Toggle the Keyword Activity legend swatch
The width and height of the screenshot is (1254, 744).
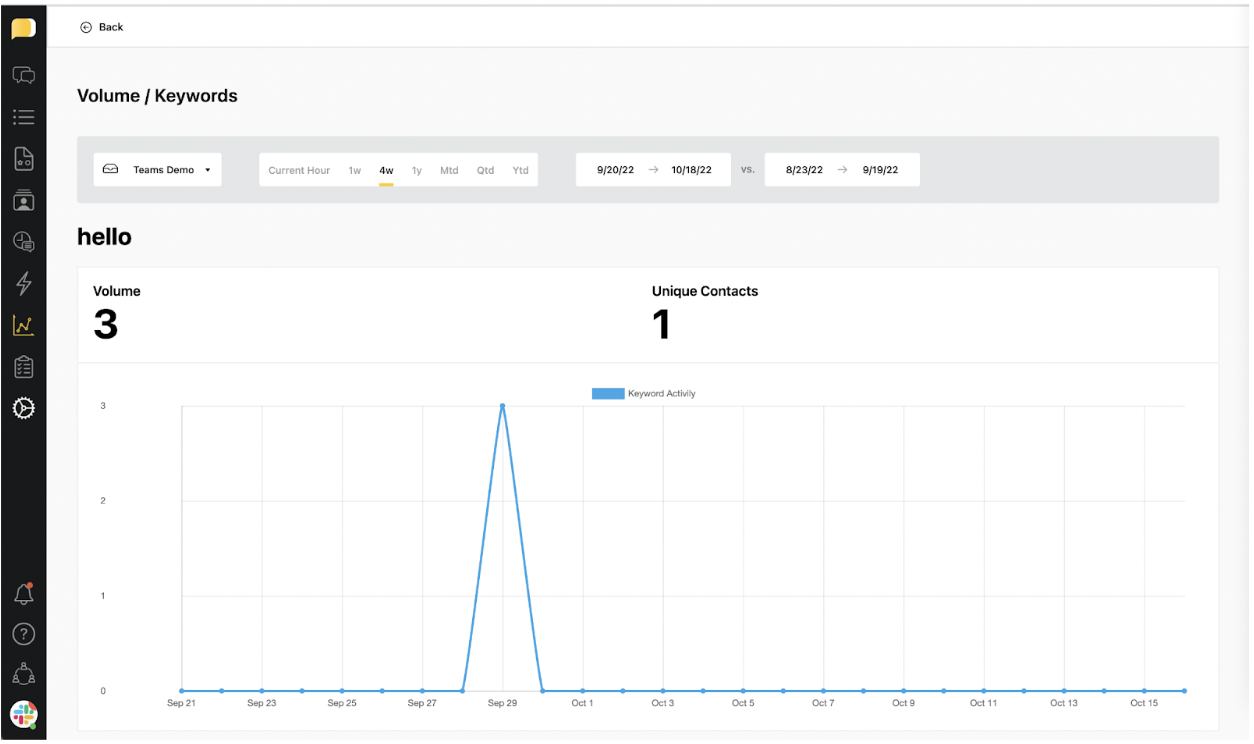pyautogui.click(x=608, y=394)
